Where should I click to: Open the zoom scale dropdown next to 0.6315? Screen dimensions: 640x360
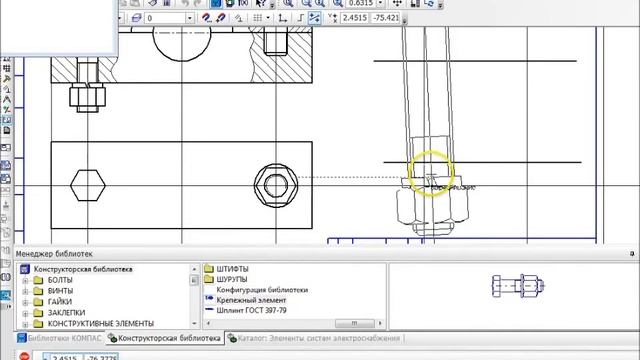pos(380,3)
